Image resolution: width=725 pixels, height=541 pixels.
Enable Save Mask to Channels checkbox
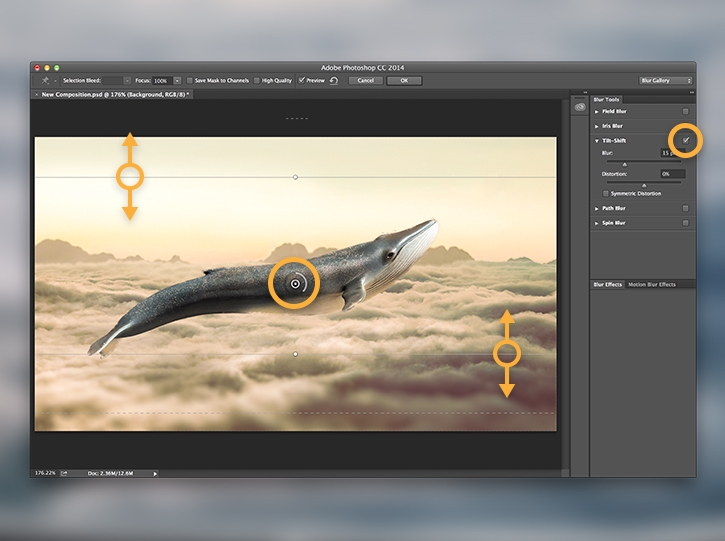(190, 80)
